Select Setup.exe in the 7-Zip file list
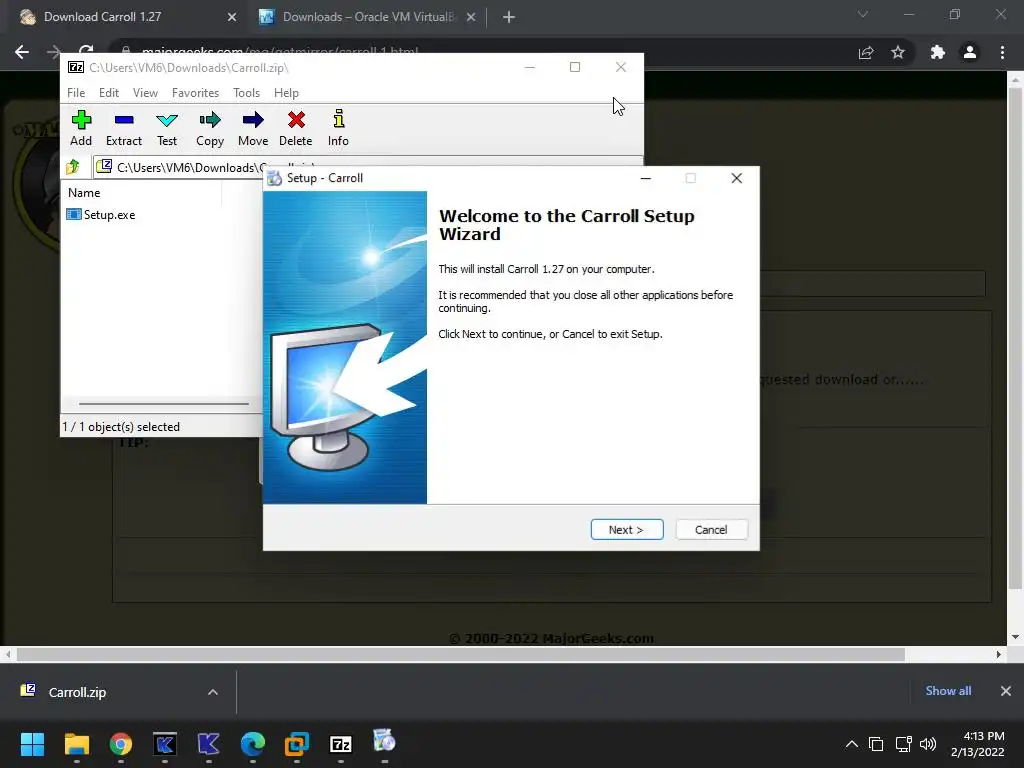Image resolution: width=1024 pixels, height=768 pixels. [x=101, y=215]
